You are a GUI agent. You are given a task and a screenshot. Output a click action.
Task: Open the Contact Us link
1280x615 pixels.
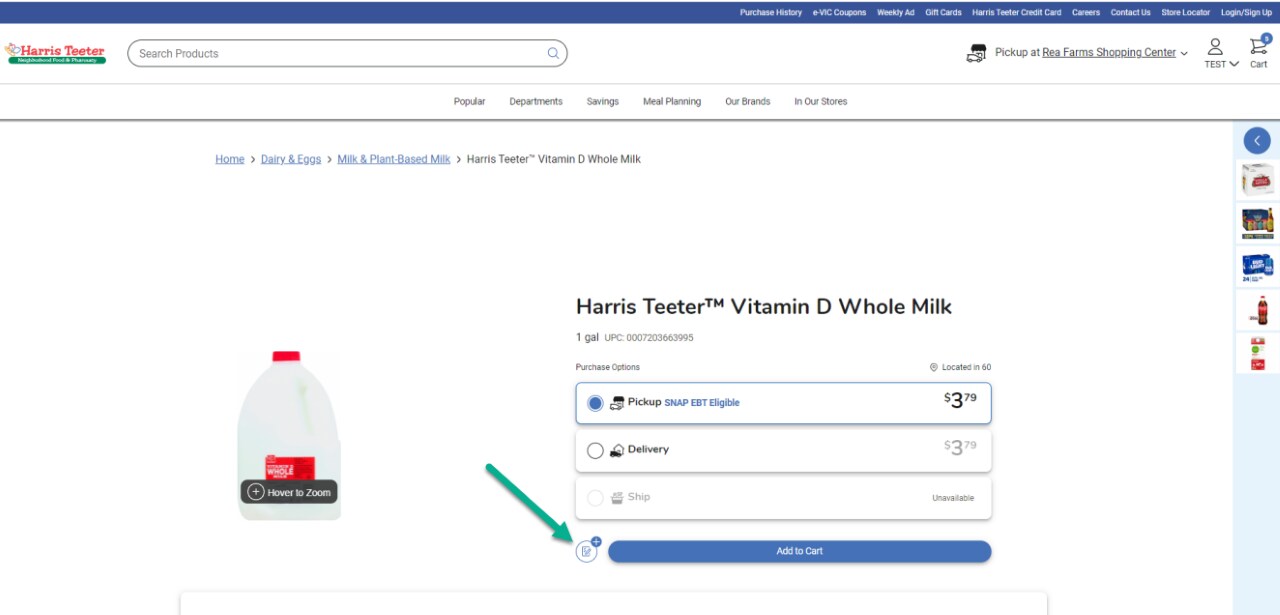1131,13
